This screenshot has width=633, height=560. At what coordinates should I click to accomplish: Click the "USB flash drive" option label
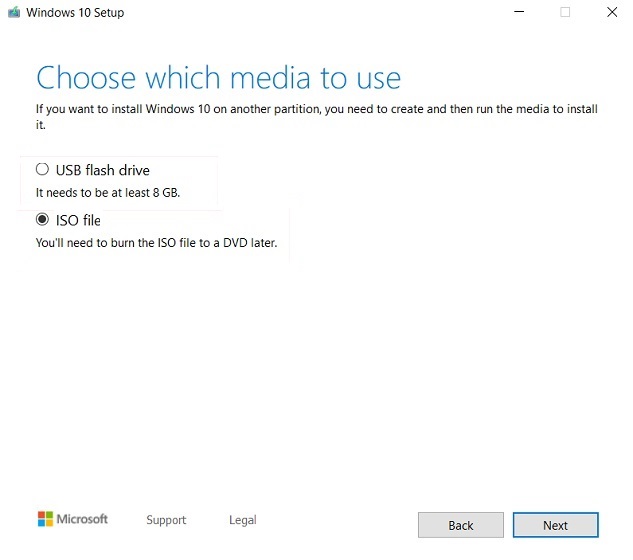pyautogui.click(x=102, y=170)
